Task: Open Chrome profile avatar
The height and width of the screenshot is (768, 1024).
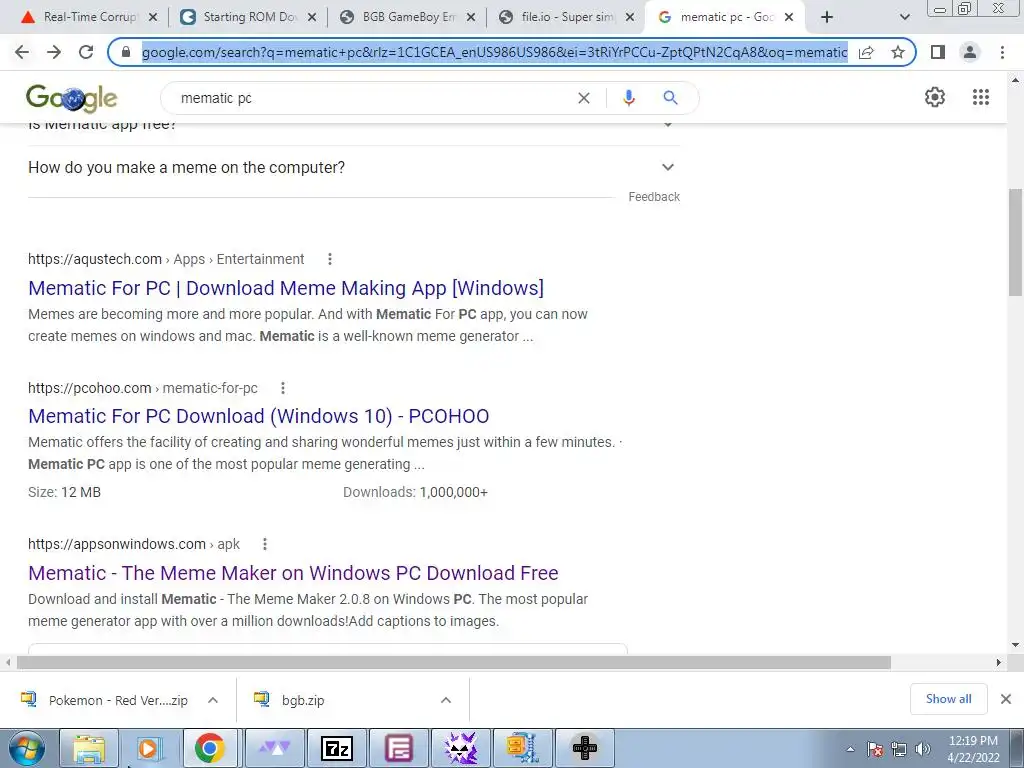Action: (x=970, y=52)
